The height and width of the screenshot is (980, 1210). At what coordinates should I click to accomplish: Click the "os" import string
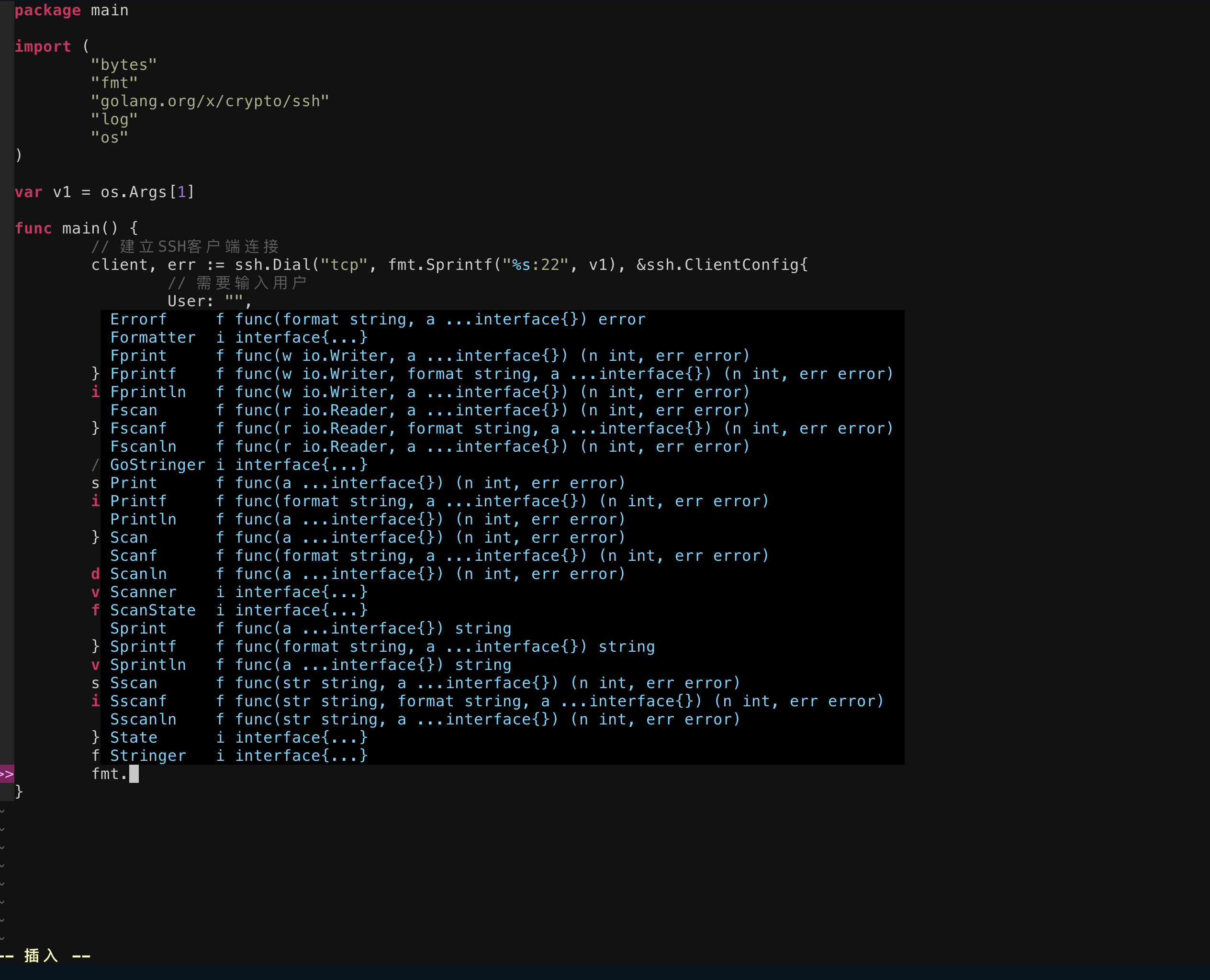[110, 137]
